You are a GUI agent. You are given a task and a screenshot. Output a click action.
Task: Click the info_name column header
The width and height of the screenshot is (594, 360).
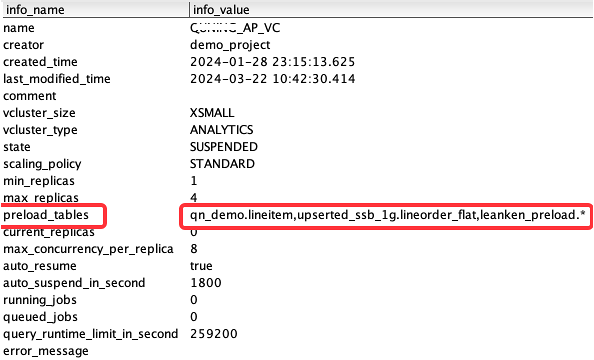tap(35, 9)
